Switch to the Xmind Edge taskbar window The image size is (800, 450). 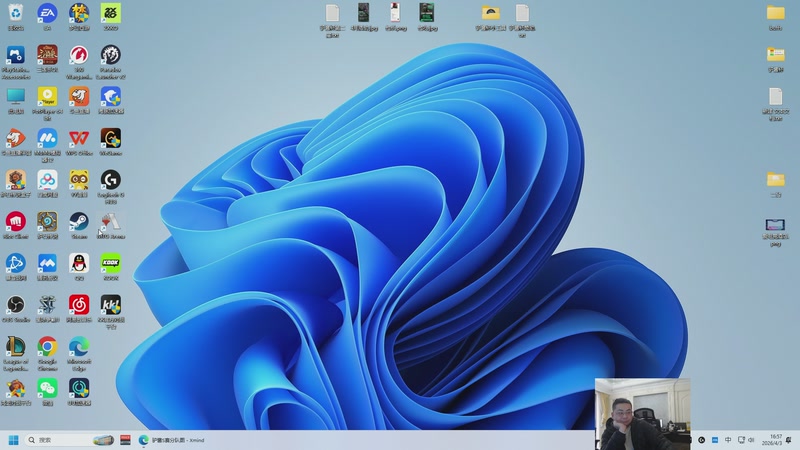coord(171,440)
